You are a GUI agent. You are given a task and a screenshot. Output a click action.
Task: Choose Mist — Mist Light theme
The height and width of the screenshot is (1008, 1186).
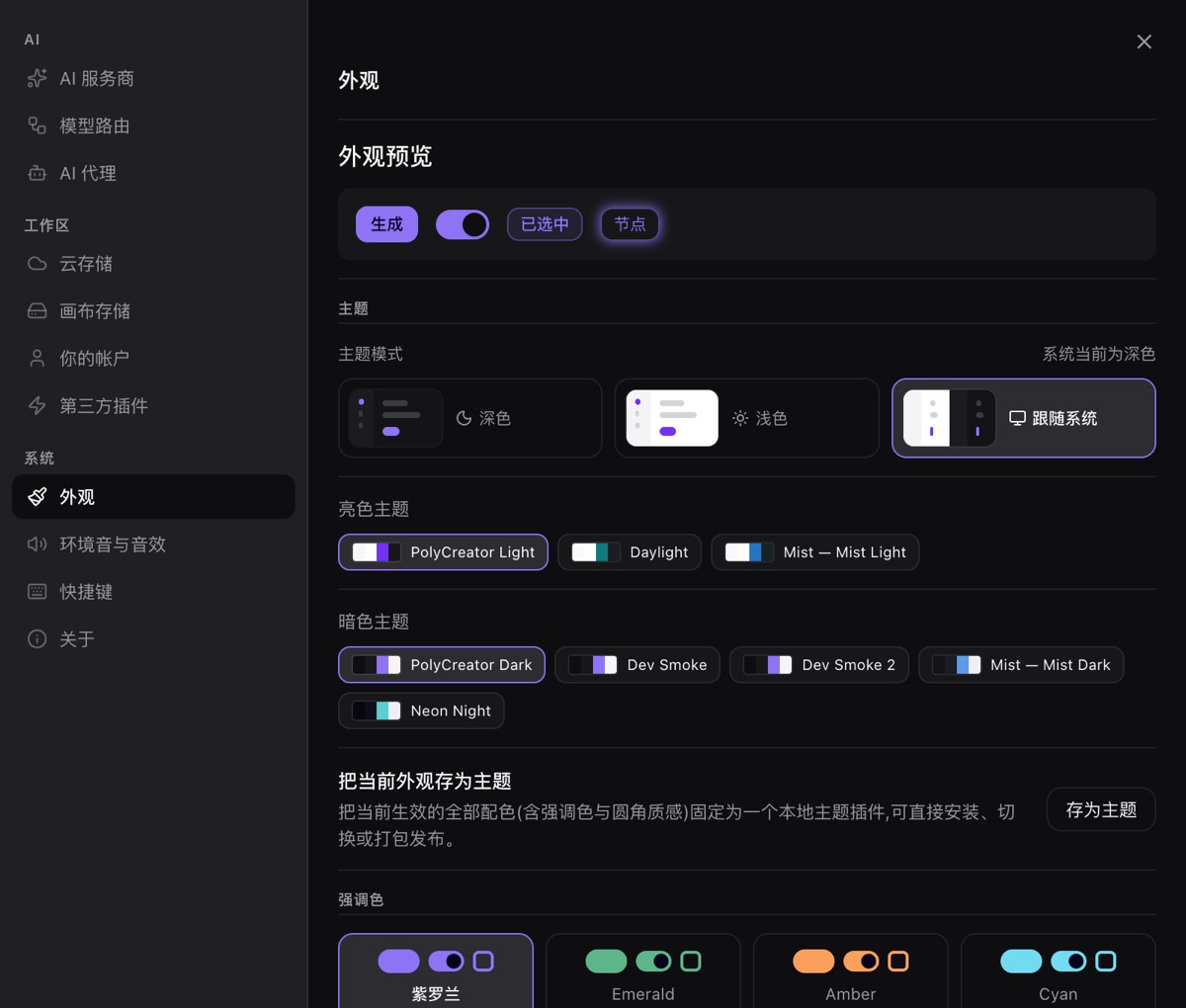815,552
